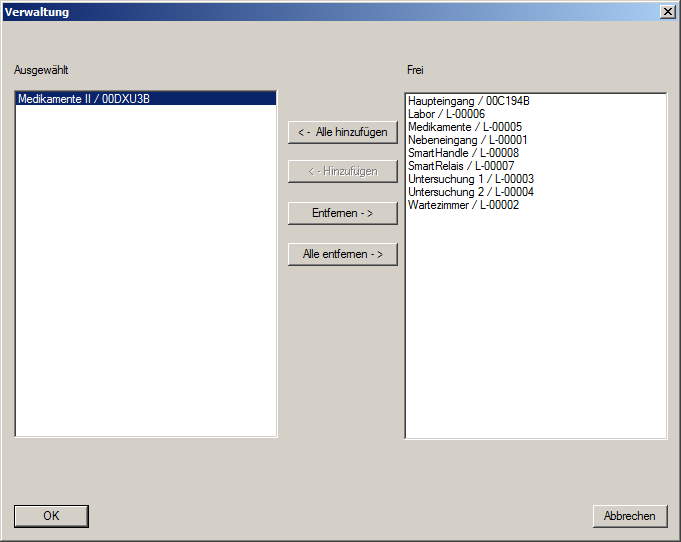Select Medikamente II / 00DXU3B in the Ausgewählt list
Image resolution: width=681 pixels, height=542 pixels.
pyautogui.click(x=84, y=99)
